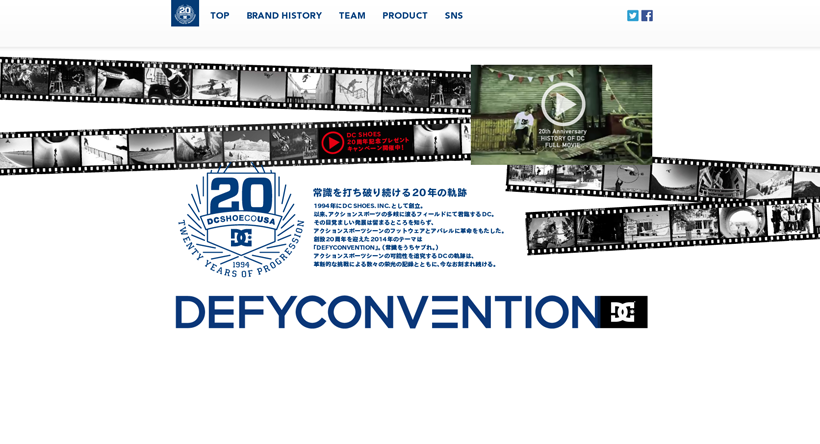Click the Twenty Years of Progression emblem
This screenshot has width=820, height=444.
(x=241, y=222)
